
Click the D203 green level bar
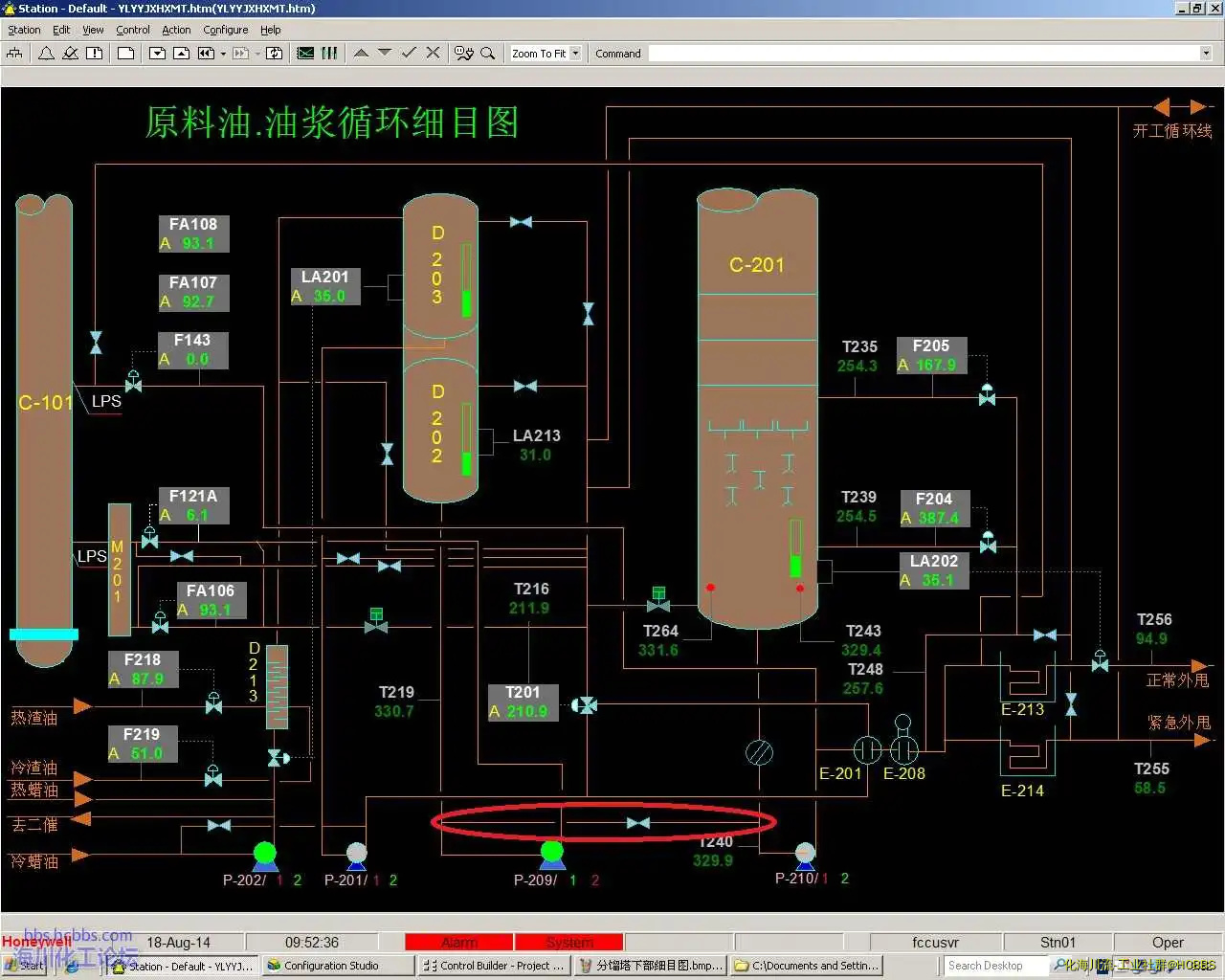(467, 281)
